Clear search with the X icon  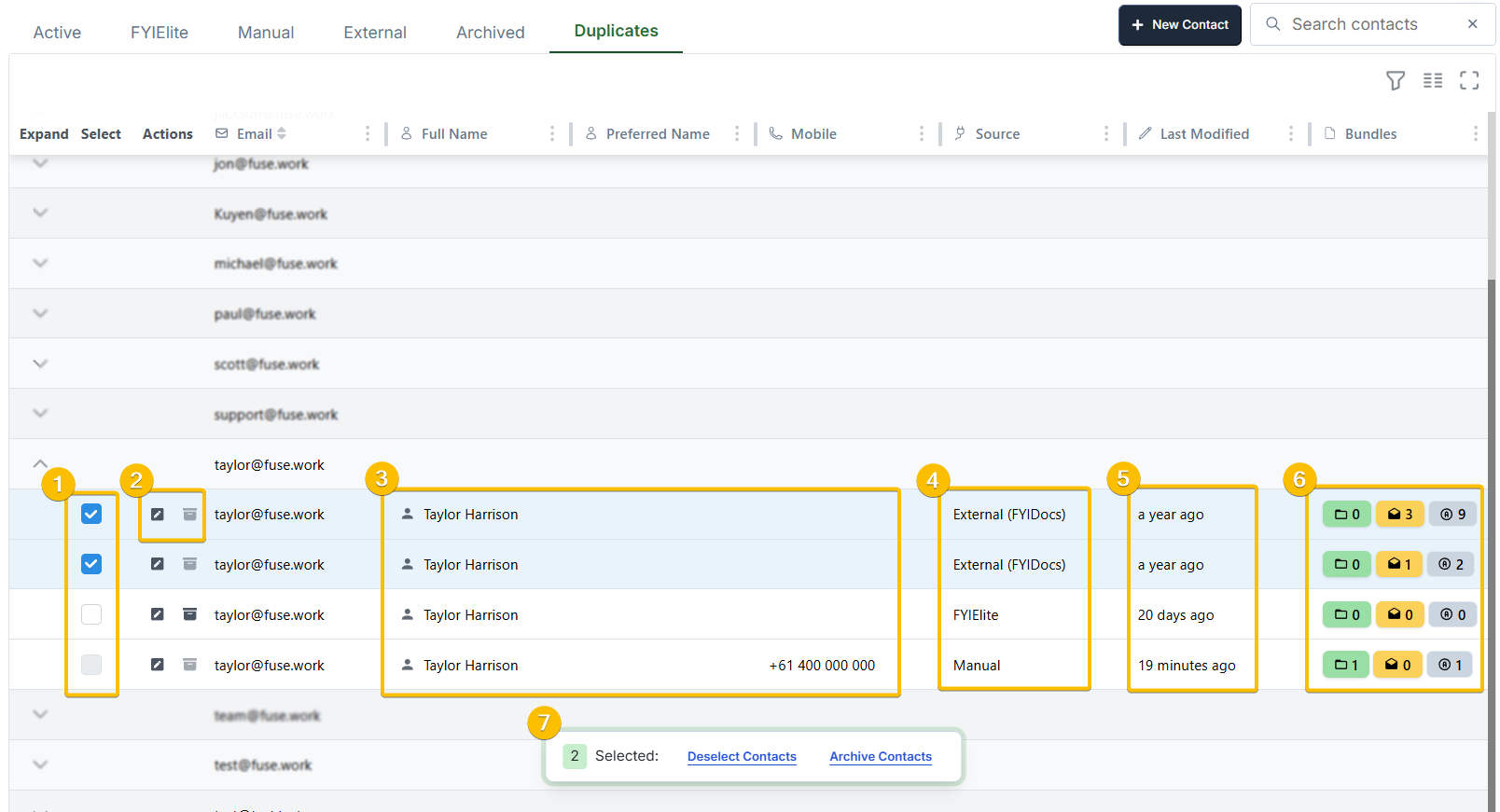pos(1472,24)
